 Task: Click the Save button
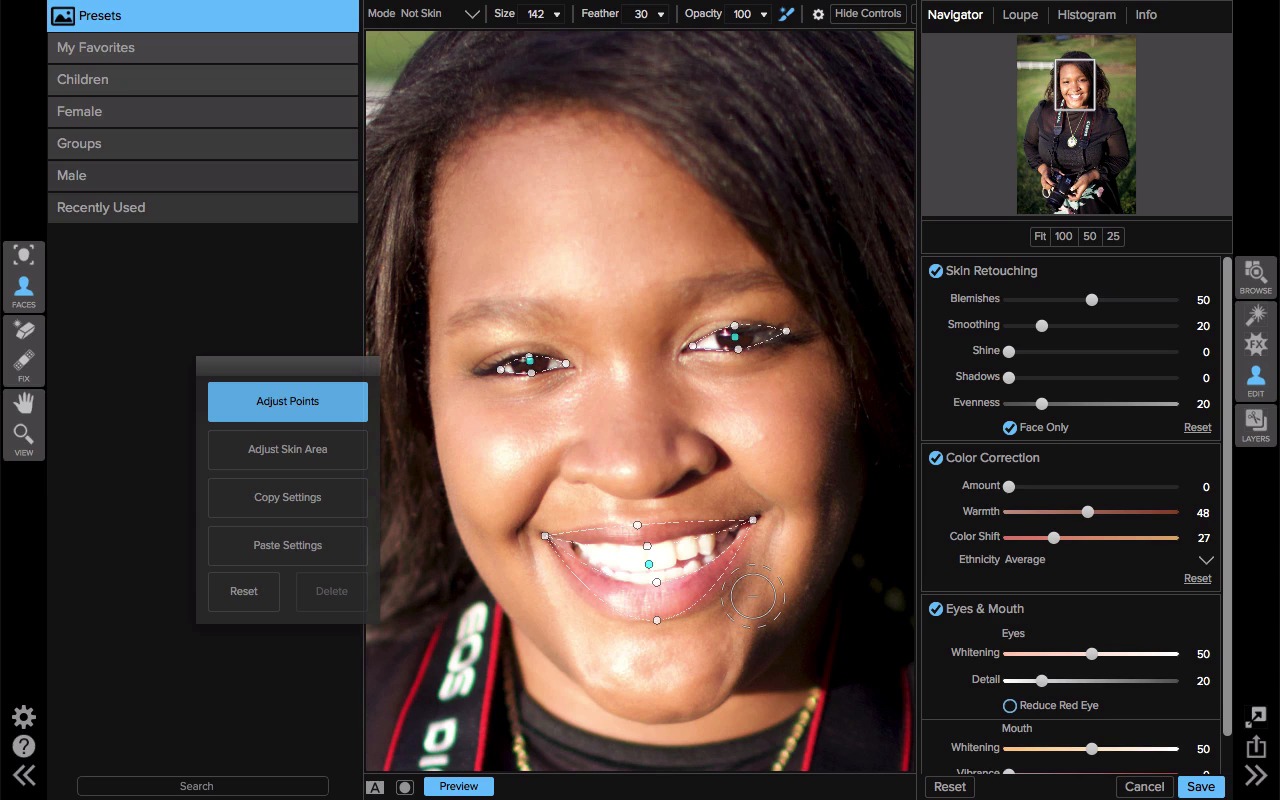click(x=1201, y=787)
